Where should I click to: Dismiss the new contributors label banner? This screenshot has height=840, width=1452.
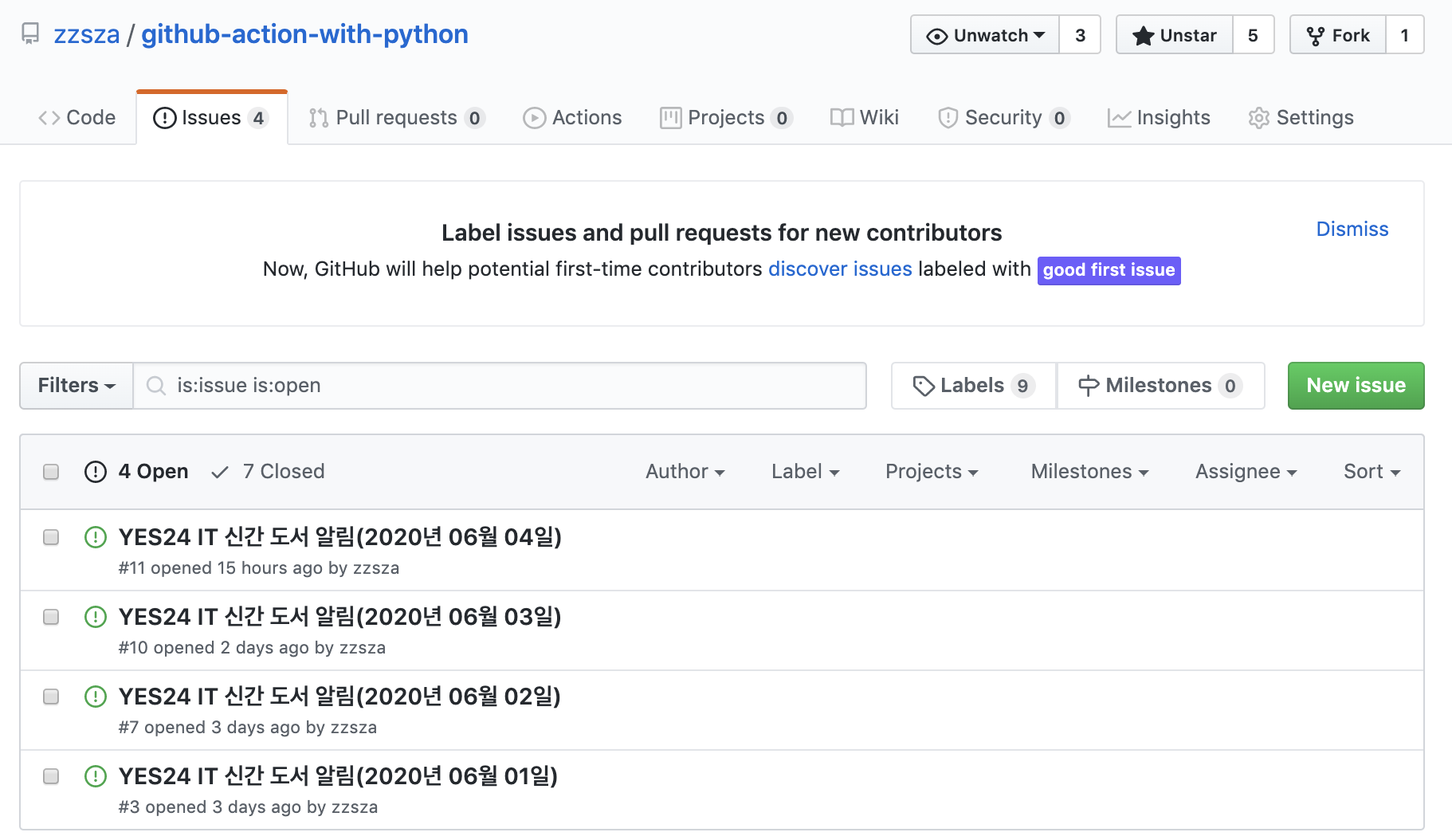(x=1352, y=230)
